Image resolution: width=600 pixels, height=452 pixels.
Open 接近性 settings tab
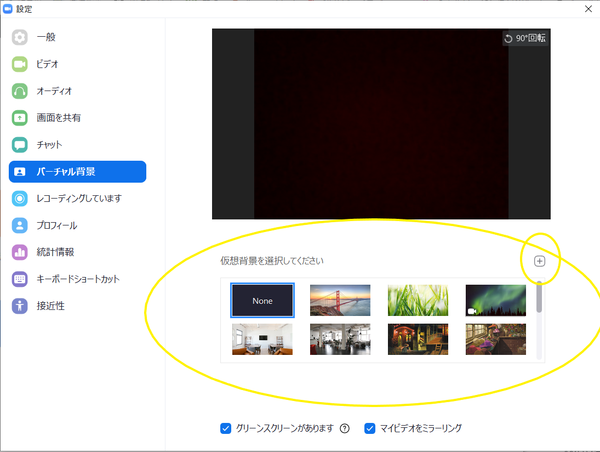pos(77,306)
